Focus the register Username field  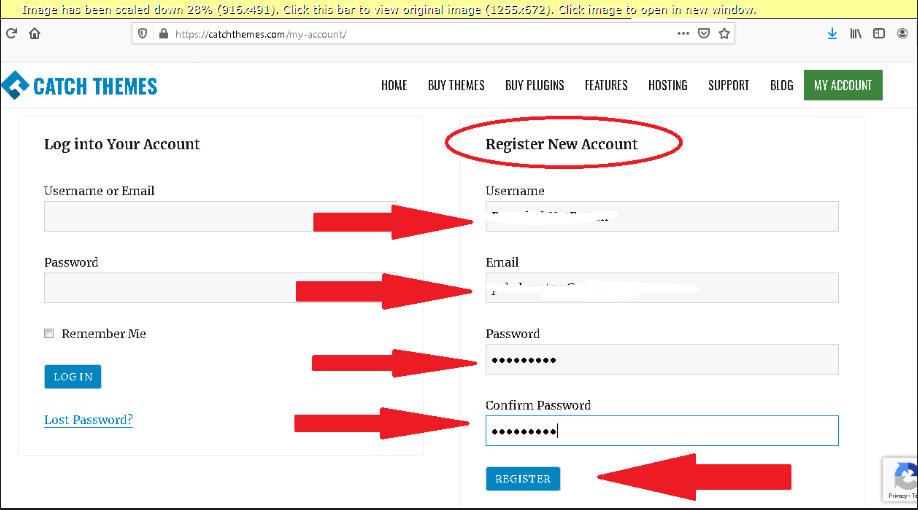click(662, 217)
